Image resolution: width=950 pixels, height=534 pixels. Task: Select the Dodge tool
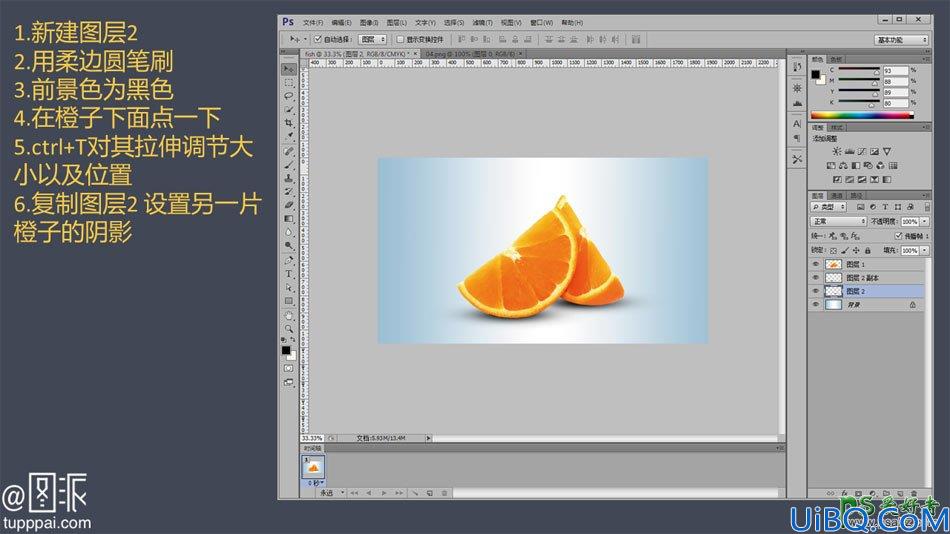[x=289, y=245]
